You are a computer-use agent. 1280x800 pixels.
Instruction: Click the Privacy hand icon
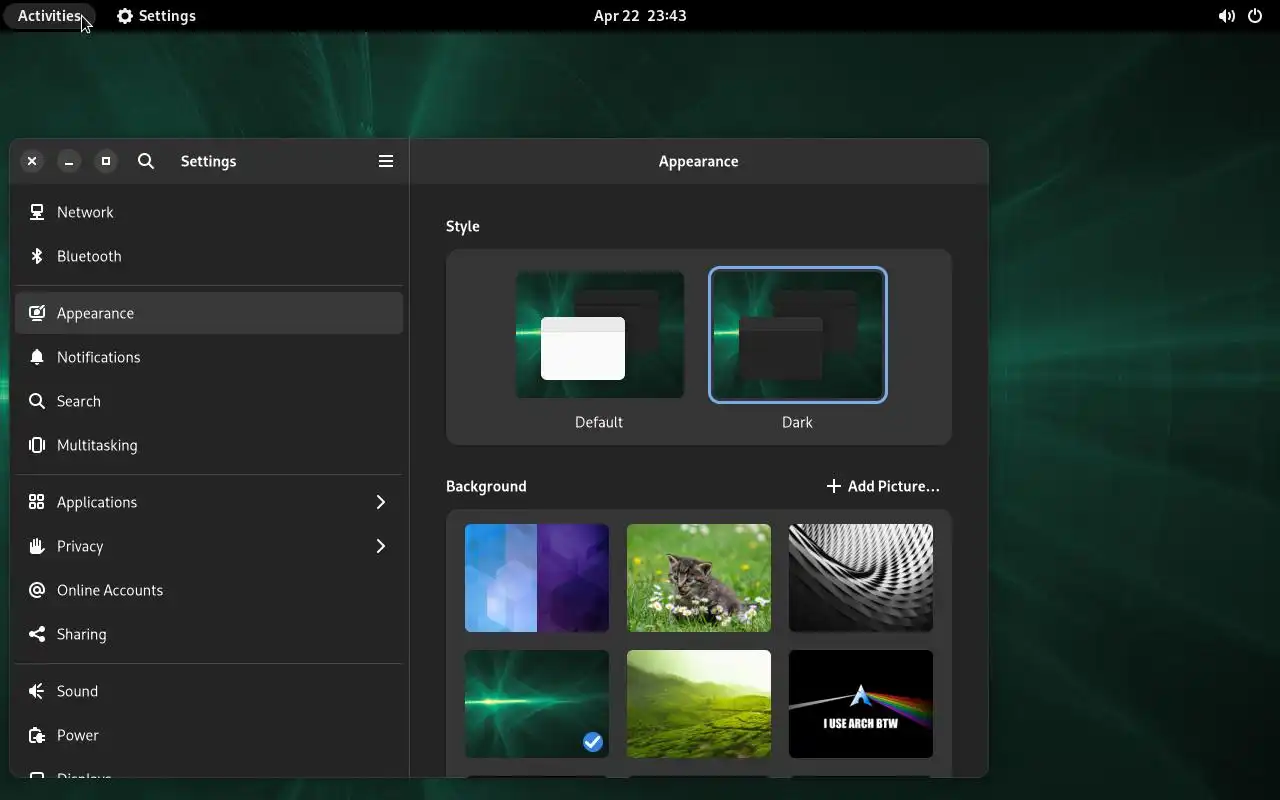tap(37, 546)
